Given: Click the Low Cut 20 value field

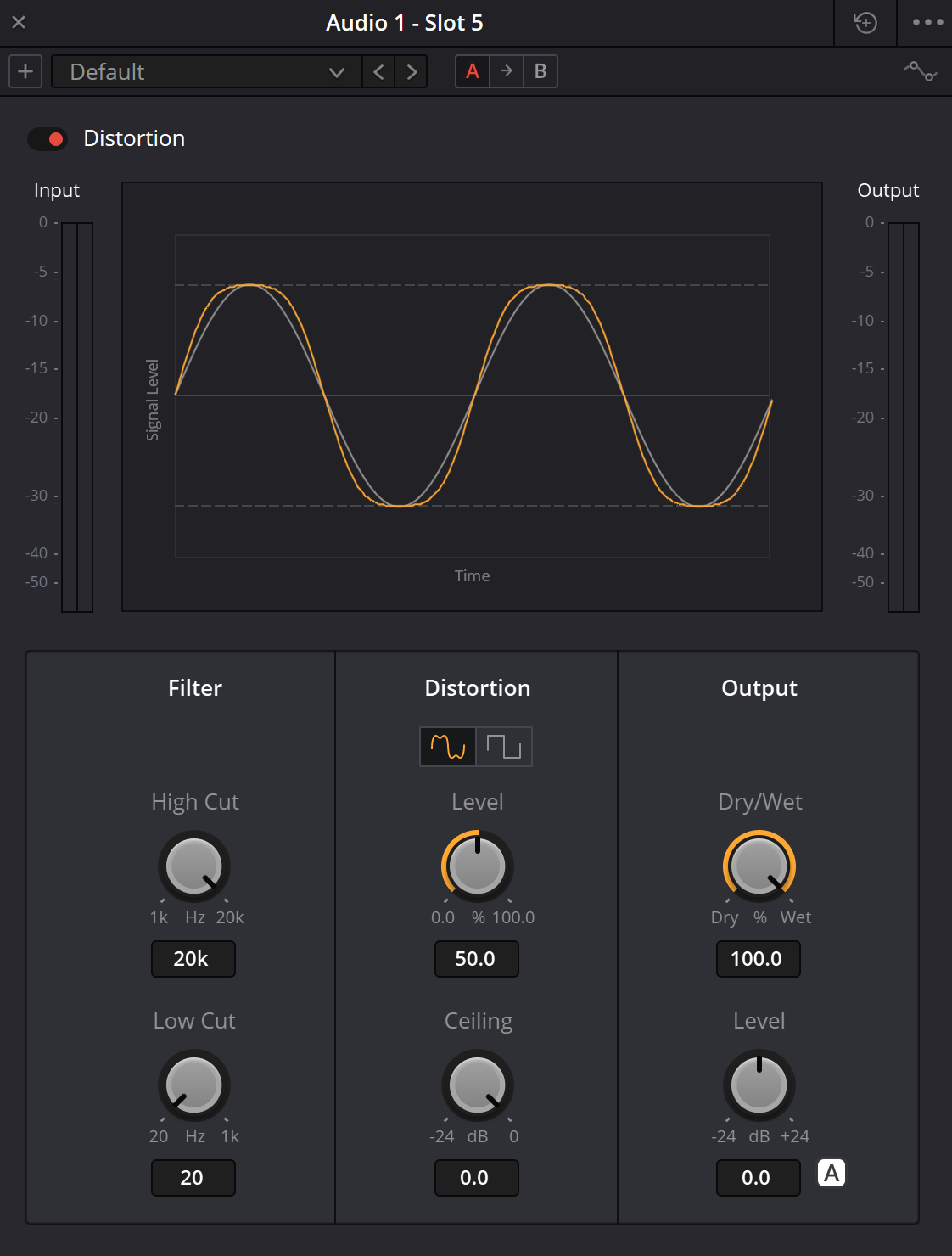Looking at the screenshot, I should tap(193, 1178).
